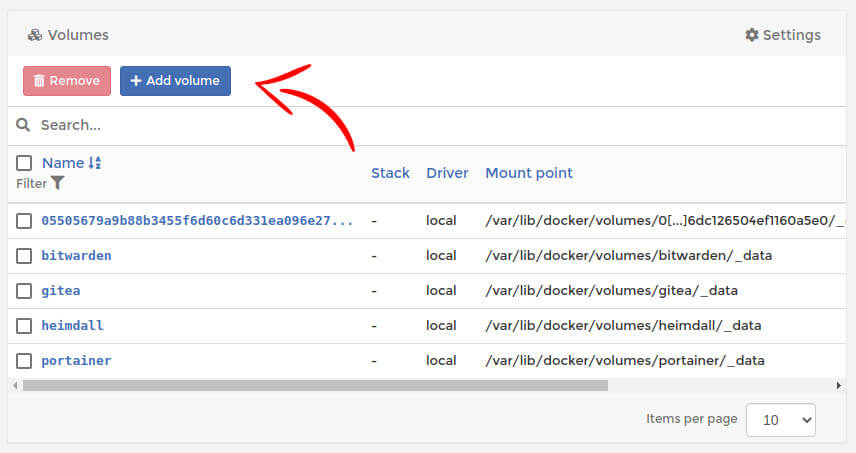Click the search magnifier icon
Image resolution: width=856 pixels, height=453 pixels.
click(24, 125)
